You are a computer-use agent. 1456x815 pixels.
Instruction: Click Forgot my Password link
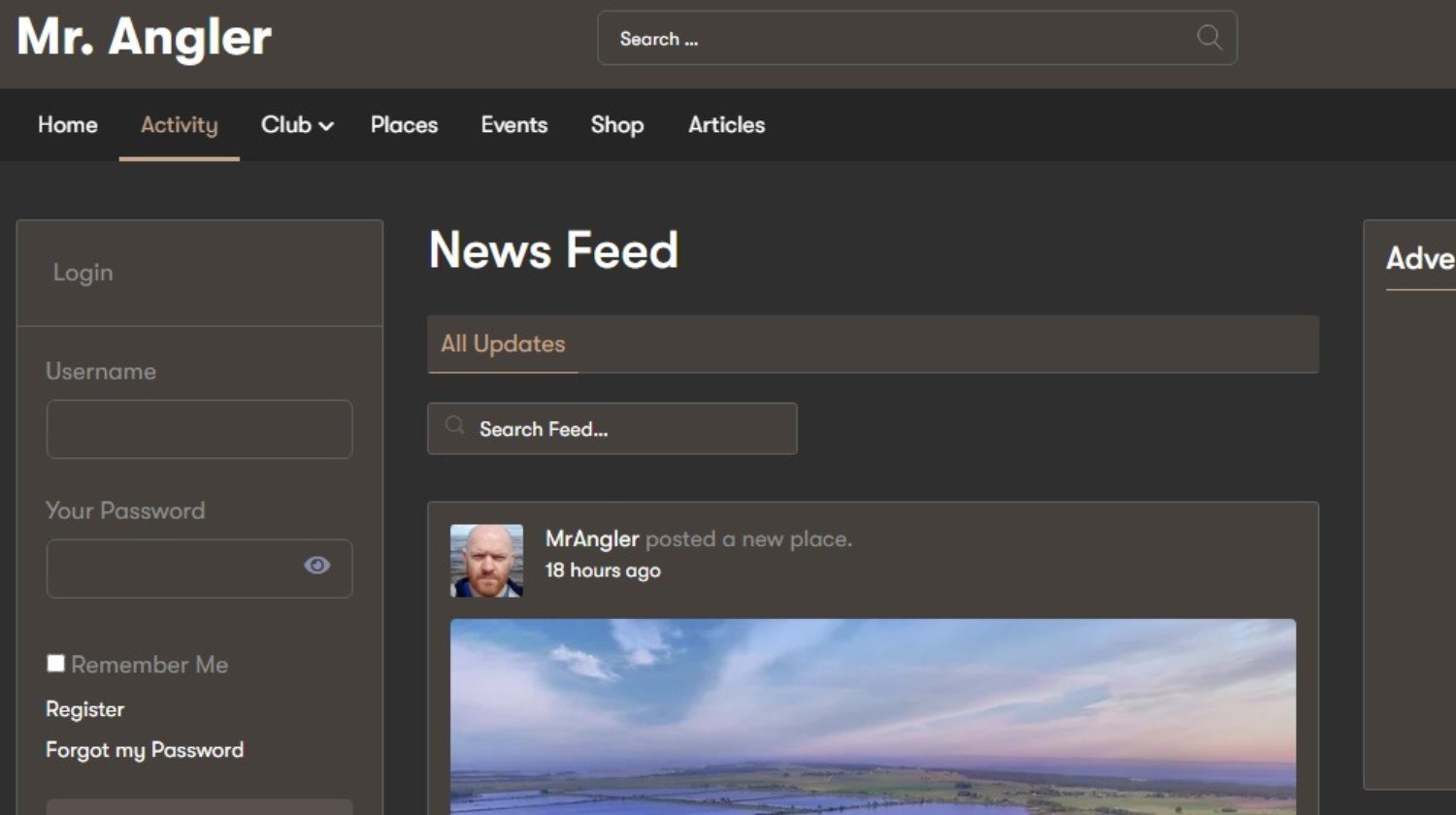coord(145,750)
